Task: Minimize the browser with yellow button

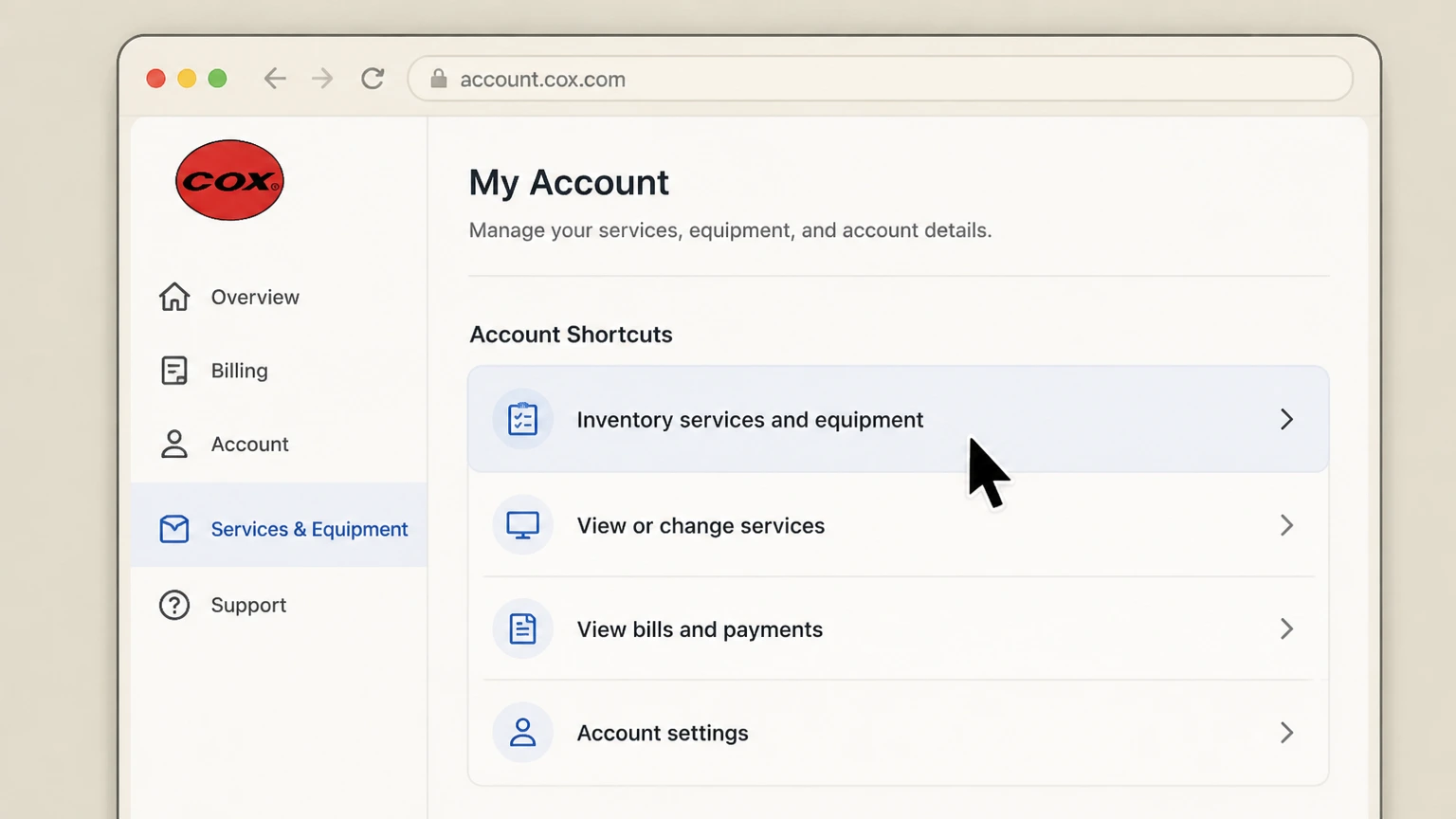Action: (x=187, y=79)
